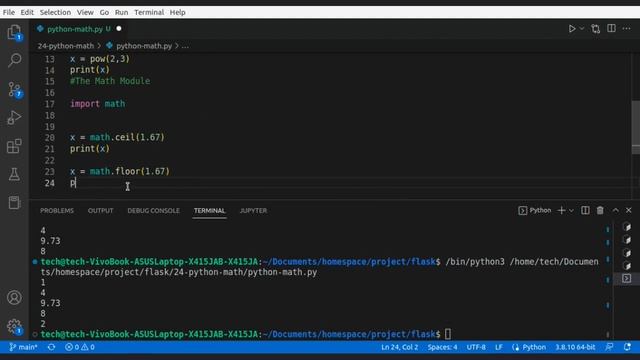This screenshot has height=360, width=640.
Task: Click line number 20 in the gutter
Action: 49,138
